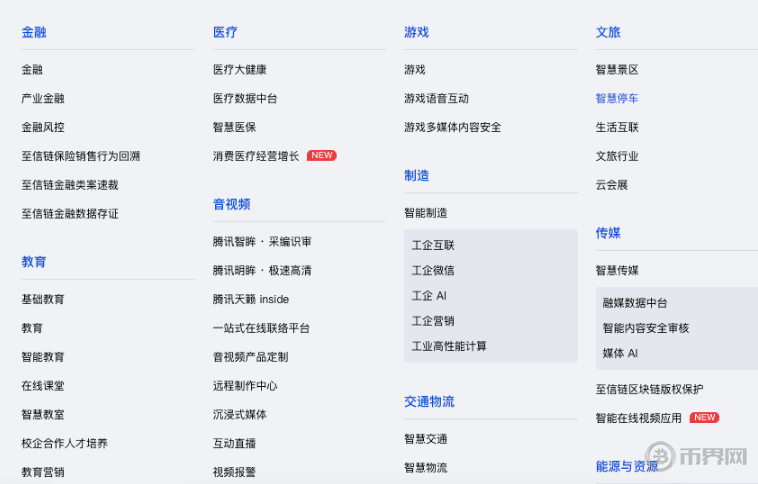
Task: Open 消费医疗经营增长 link
Action: click(x=256, y=156)
